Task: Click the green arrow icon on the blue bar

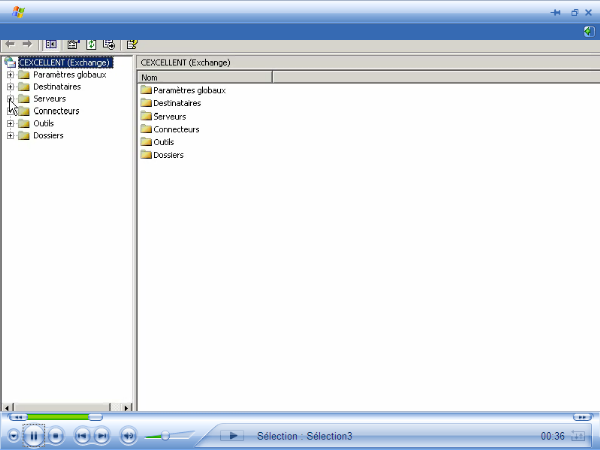Action: [x=589, y=31]
